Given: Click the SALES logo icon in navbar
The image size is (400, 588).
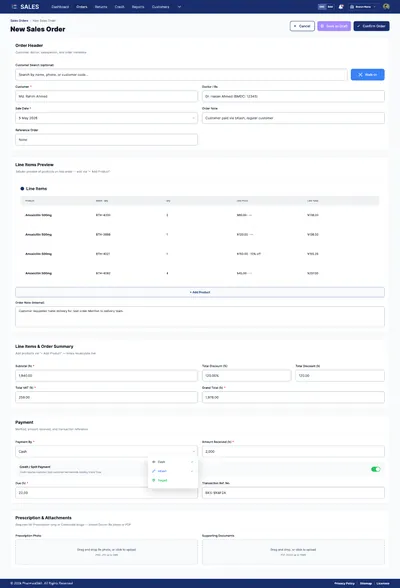Looking at the screenshot, I should pos(14,7).
